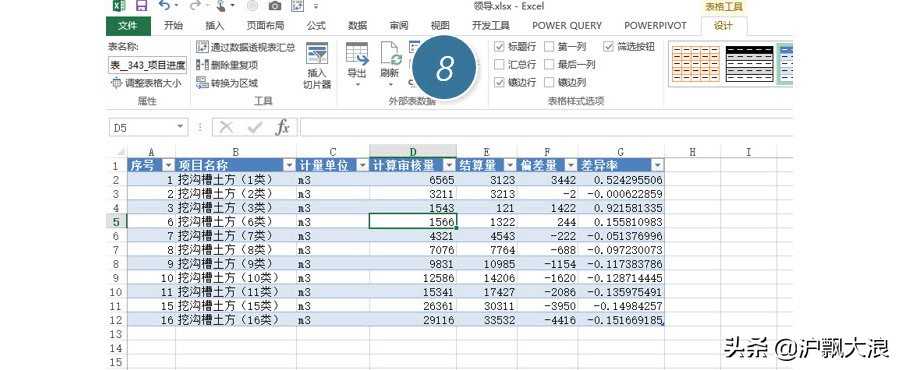Viewport: 900px width, 370px height.
Task: Cancel entry with the X formula bar icon
Action: [226, 127]
